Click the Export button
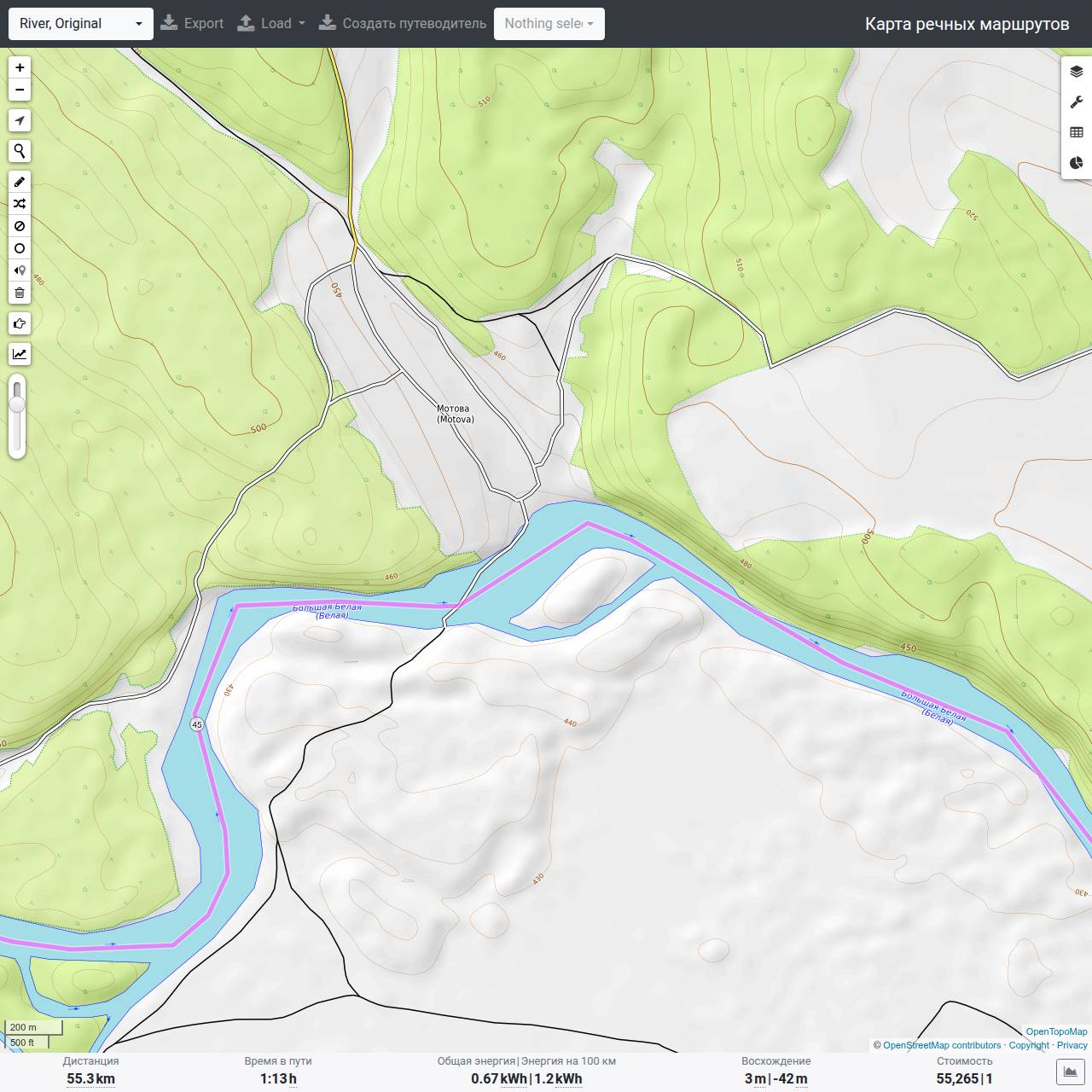This screenshot has height=1092, width=1092. click(193, 24)
